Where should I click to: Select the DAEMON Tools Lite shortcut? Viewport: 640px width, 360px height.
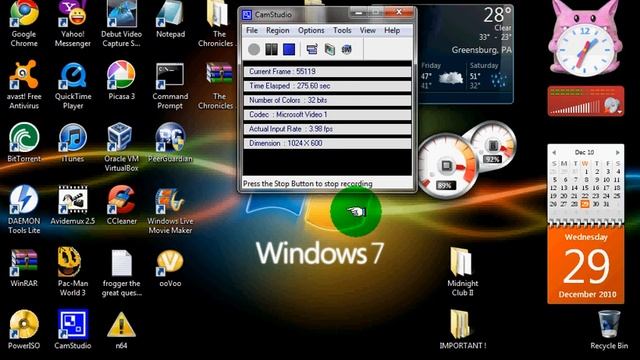[x=24, y=209]
